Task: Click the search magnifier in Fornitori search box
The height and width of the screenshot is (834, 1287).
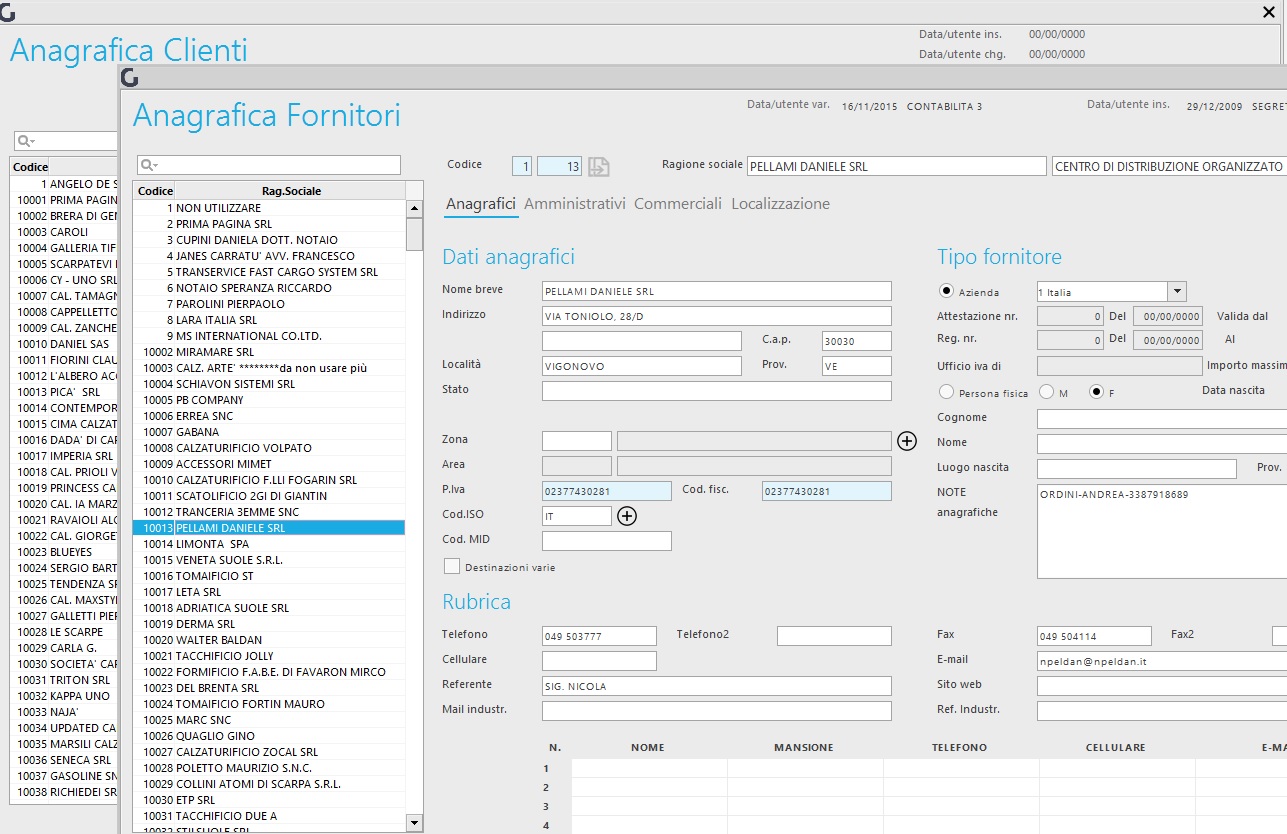Action: (x=147, y=165)
